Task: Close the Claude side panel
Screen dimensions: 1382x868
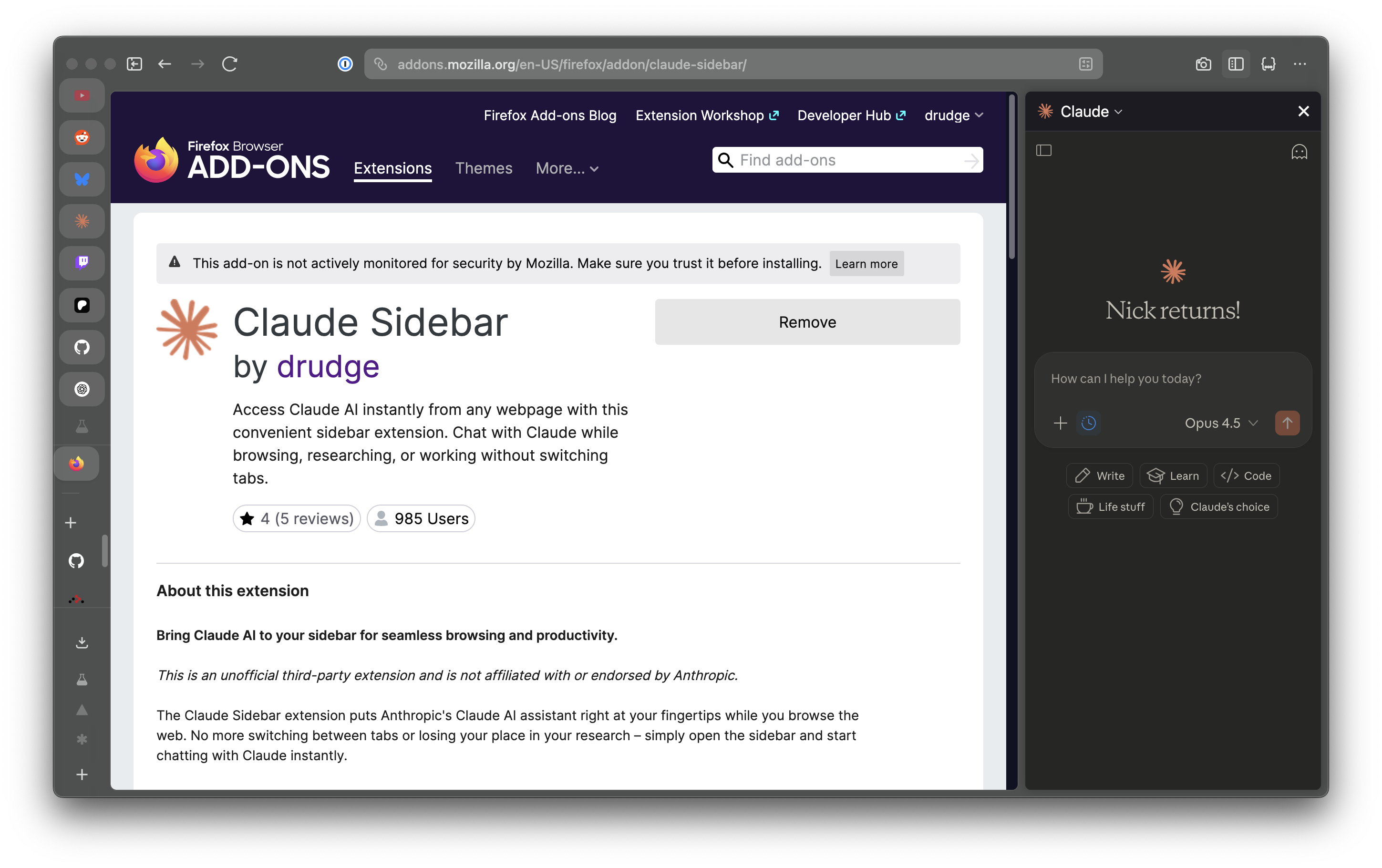Action: [x=1303, y=112]
